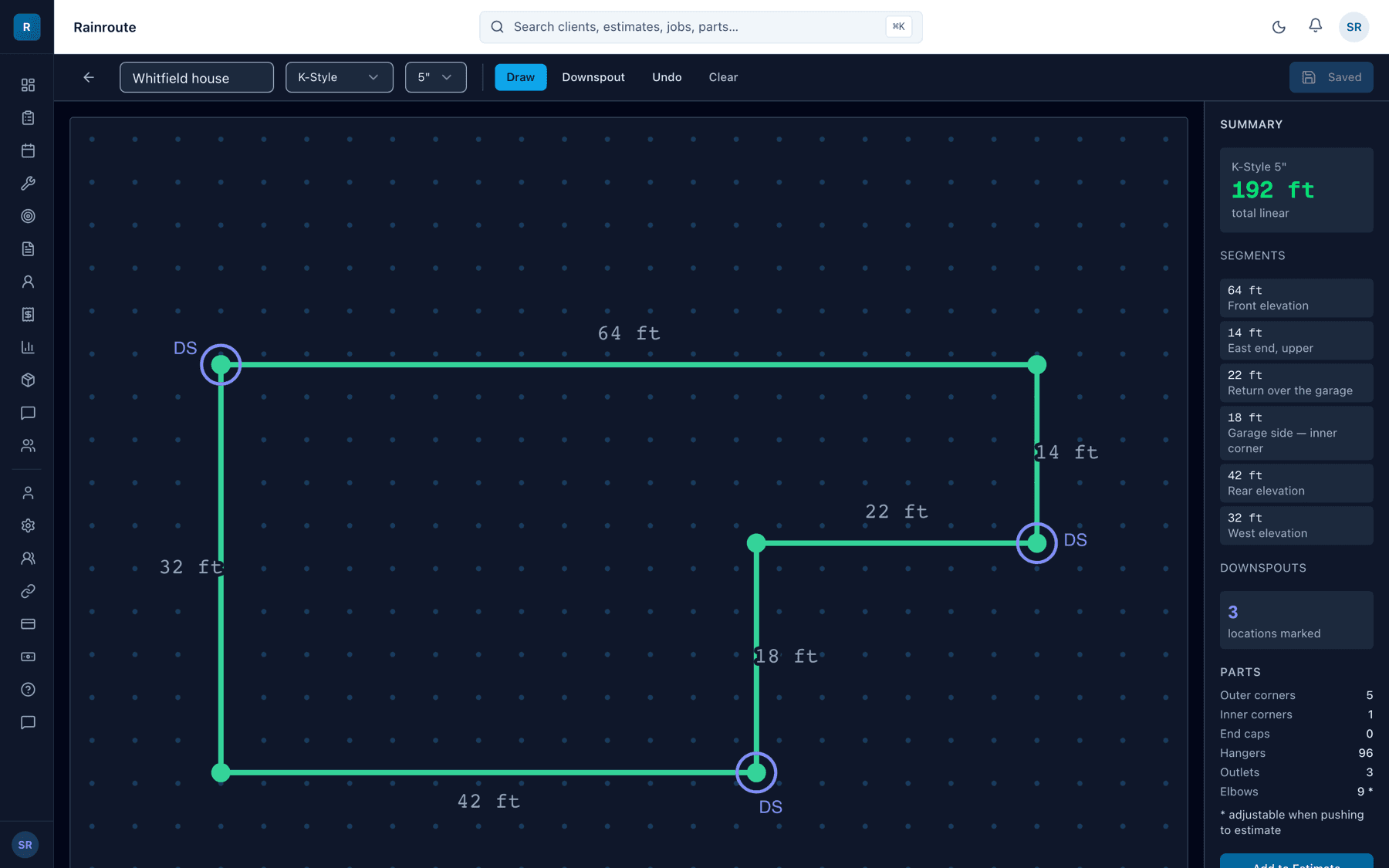Select the Return over the garage segment
The width and height of the screenshot is (1389, 868).
(x=1296, y=383)
